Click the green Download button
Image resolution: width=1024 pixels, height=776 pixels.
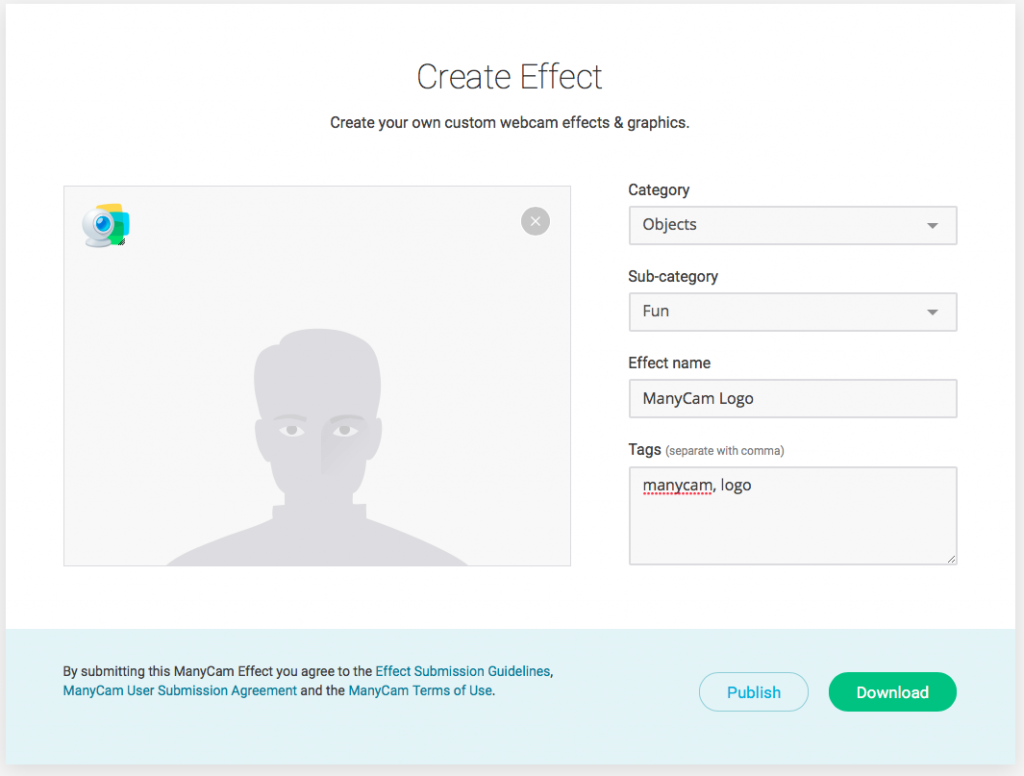click(892, 691)
